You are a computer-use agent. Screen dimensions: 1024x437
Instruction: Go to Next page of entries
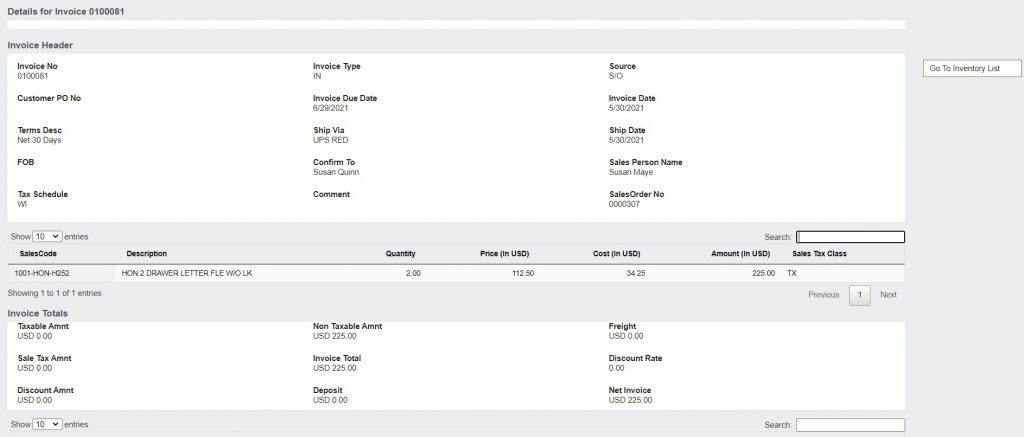point(888,295)
